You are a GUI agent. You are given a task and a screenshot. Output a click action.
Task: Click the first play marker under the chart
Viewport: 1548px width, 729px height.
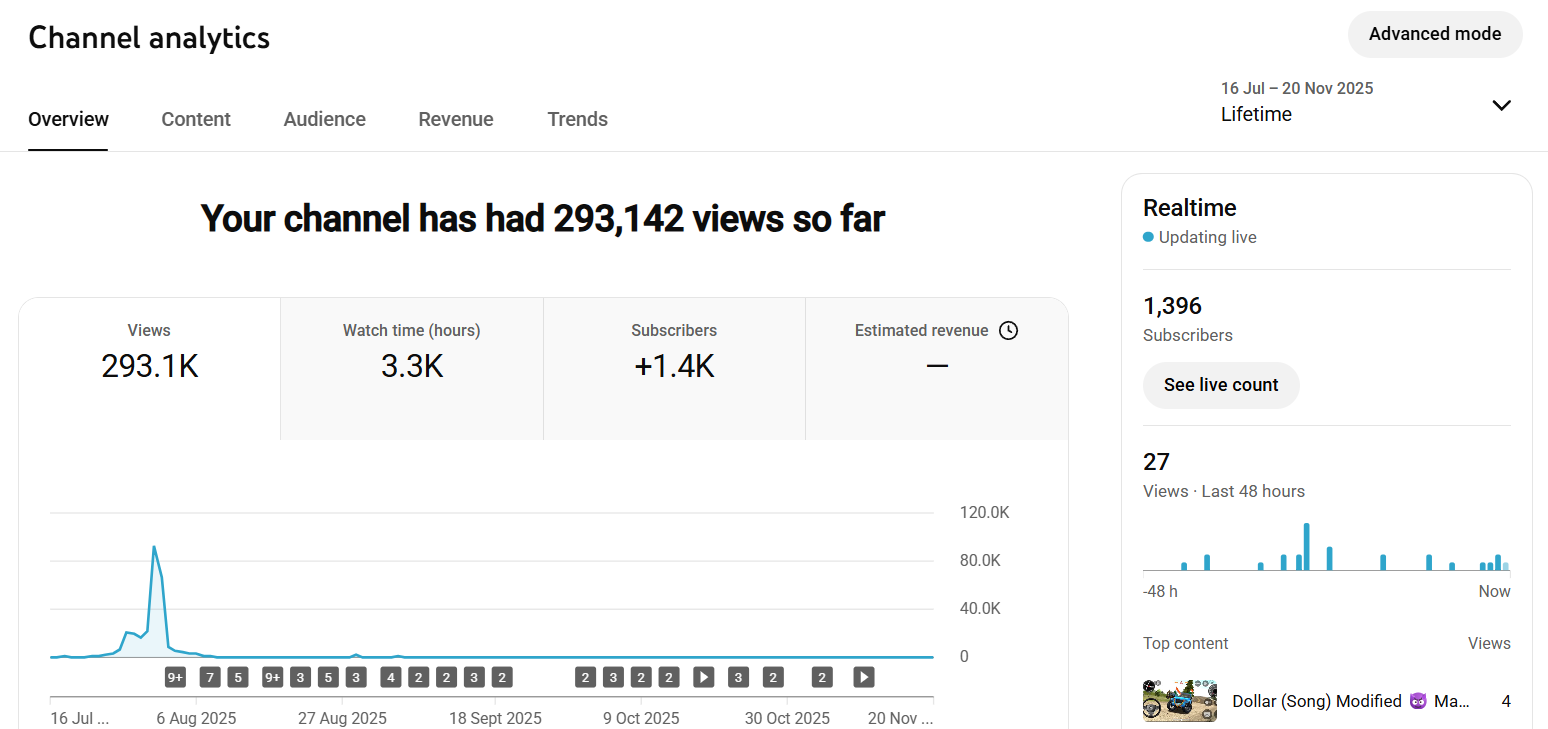pyautogui.click(x=704, y=677)
